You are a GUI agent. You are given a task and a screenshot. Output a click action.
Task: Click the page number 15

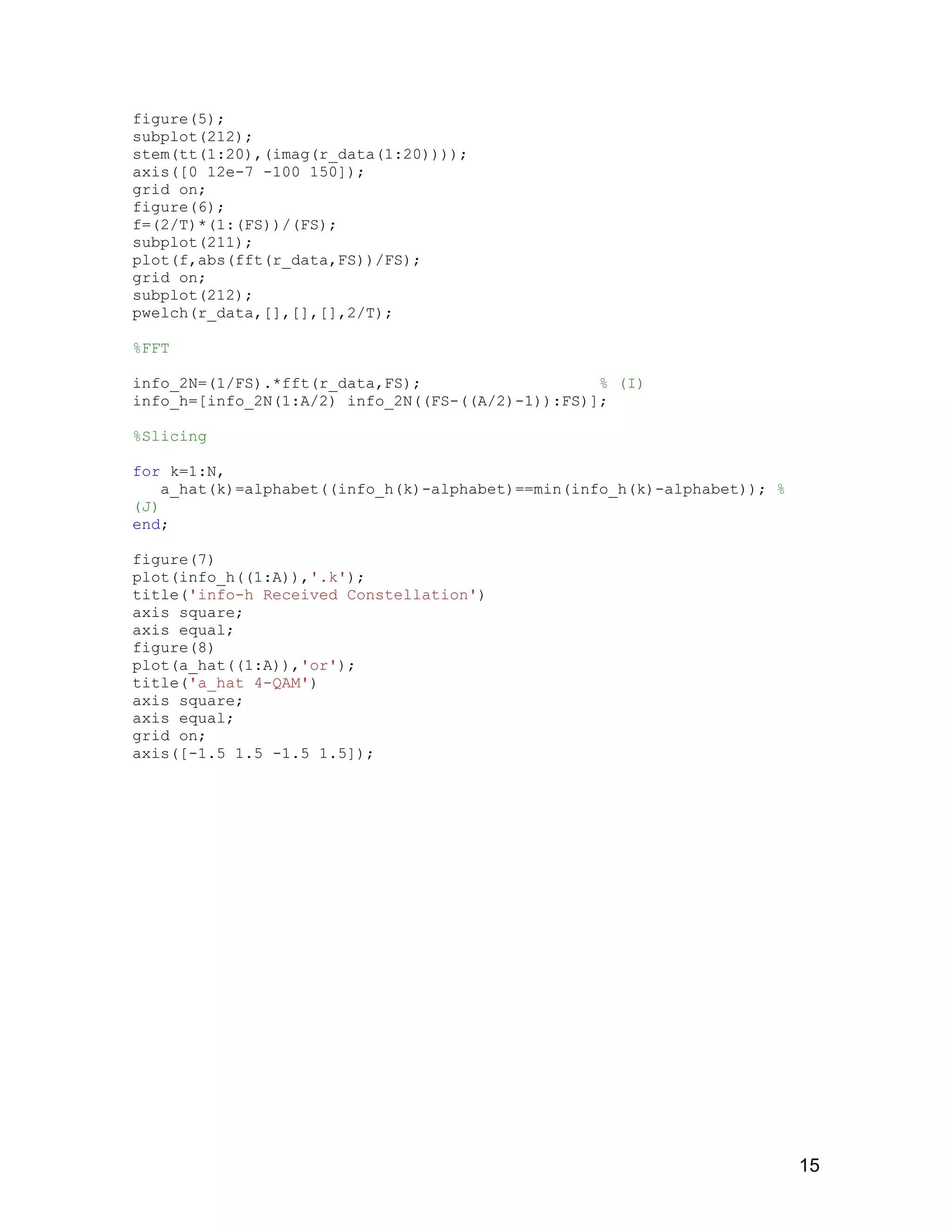pos(809,1166)
